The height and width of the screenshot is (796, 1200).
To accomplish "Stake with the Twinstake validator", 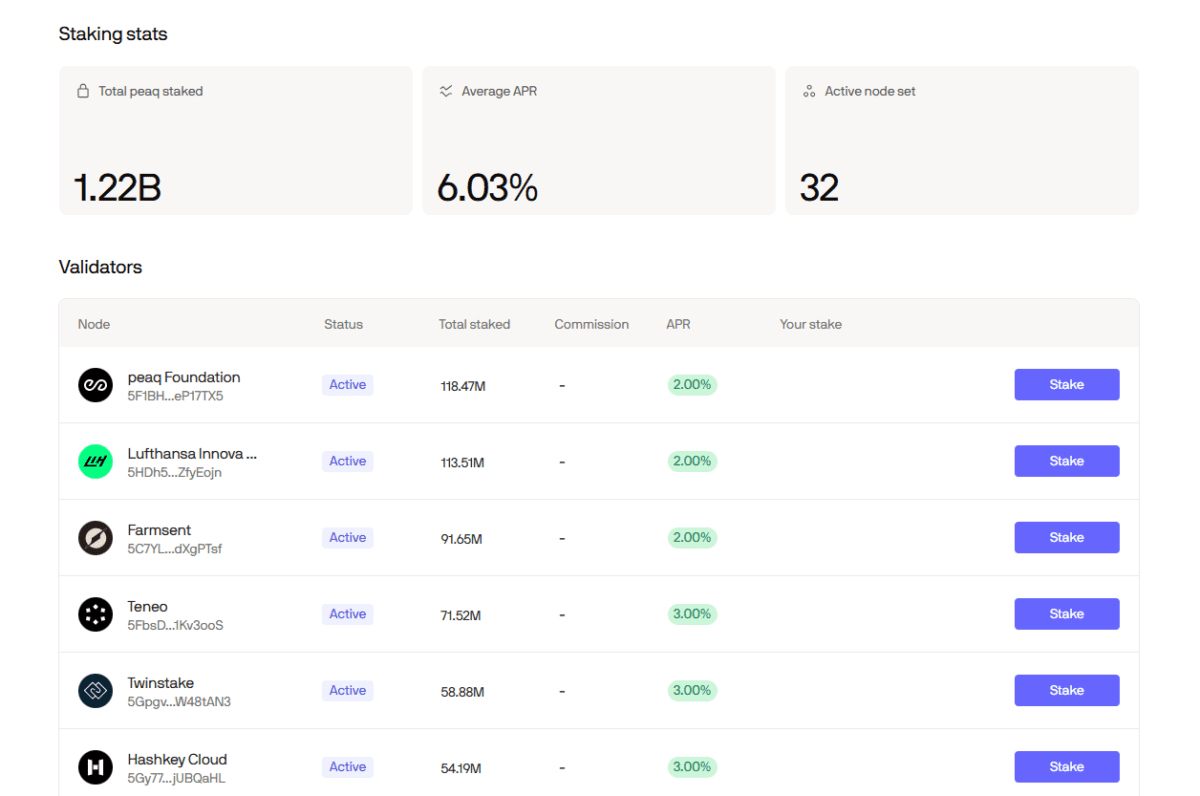I will coord(1067,691).
